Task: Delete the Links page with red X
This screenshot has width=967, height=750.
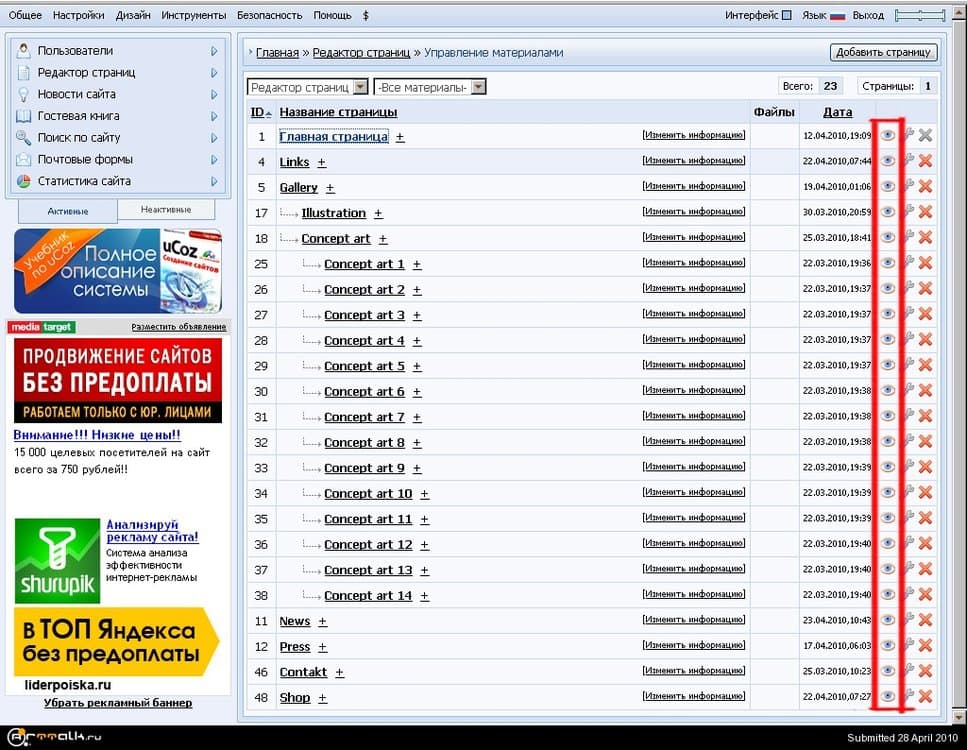Action: [925, 161]
